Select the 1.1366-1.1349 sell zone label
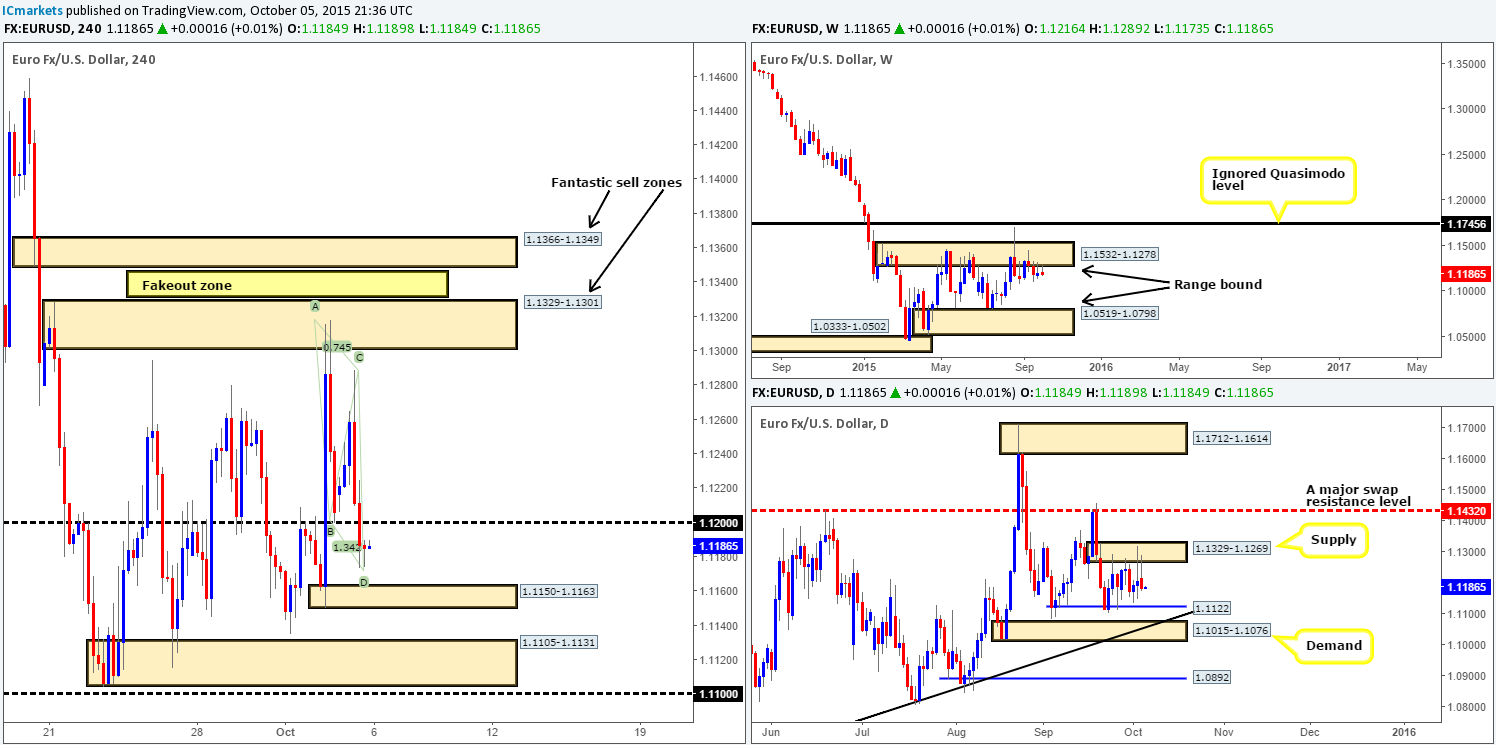The image size is (1496, 745). tap(562, 239)
